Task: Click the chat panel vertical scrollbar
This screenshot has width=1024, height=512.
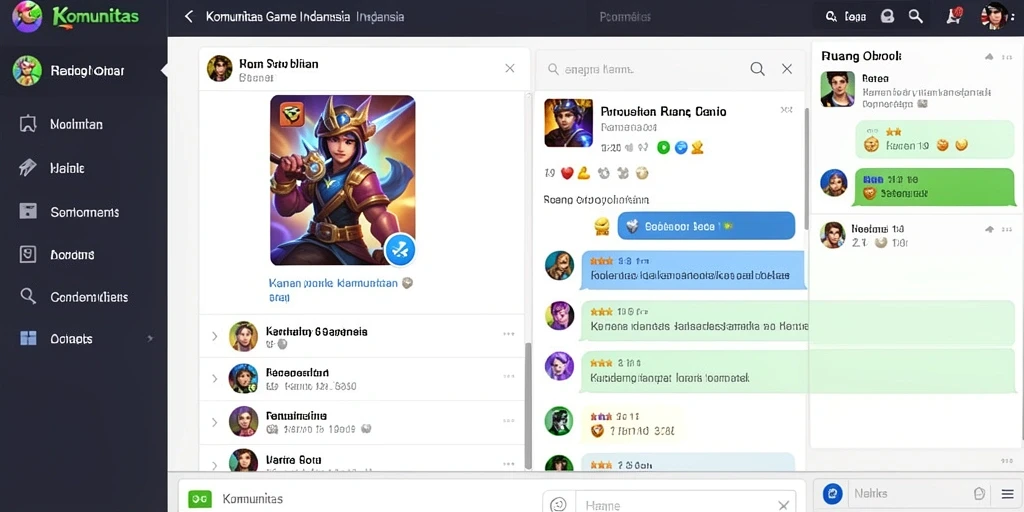Action: click(x=807, y=168)
